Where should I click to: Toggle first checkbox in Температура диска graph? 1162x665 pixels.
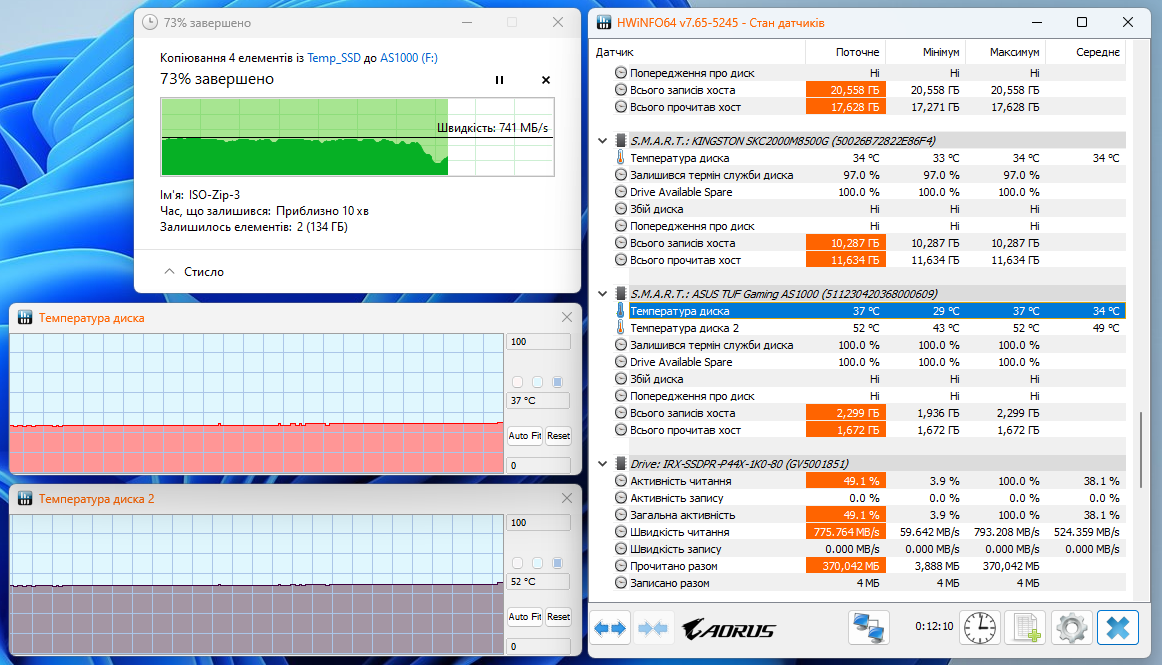[517, 383]
